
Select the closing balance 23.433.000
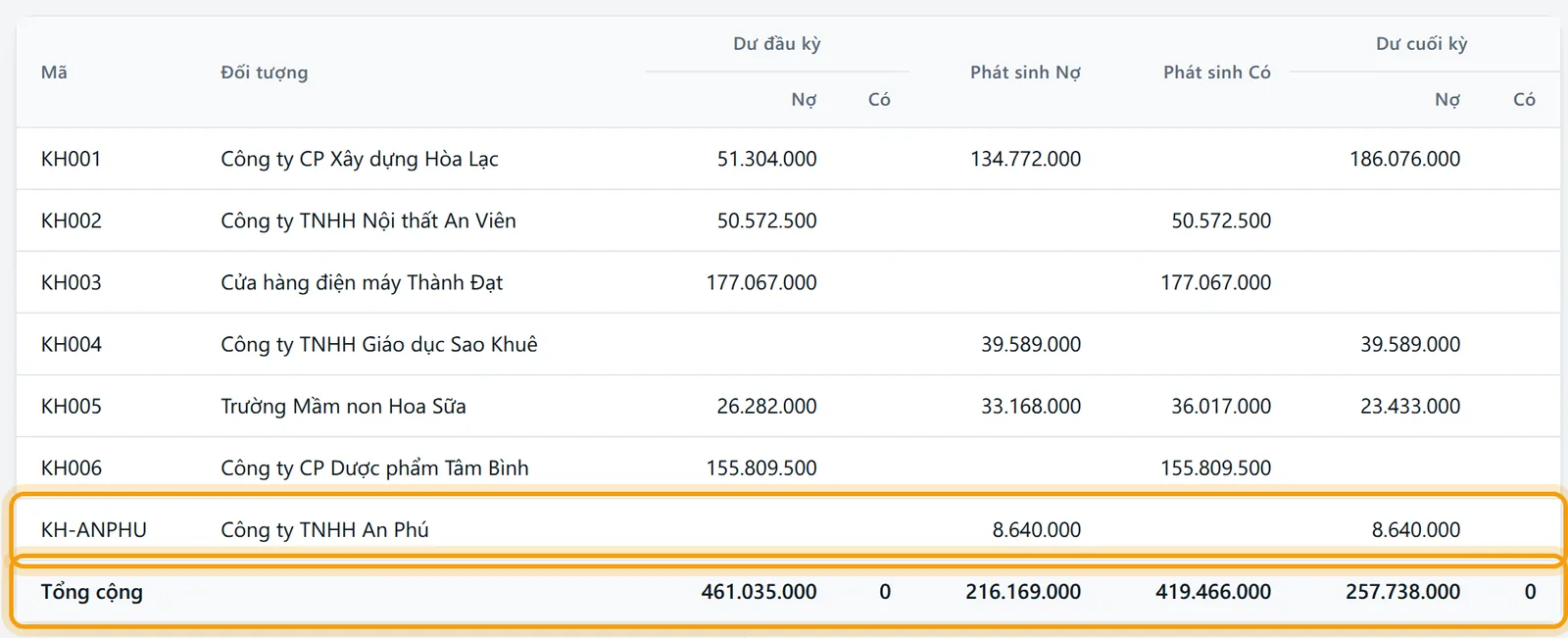click(x=1410, y=406)
